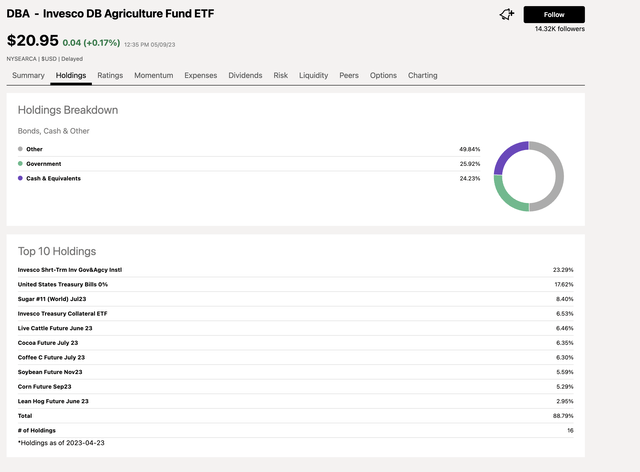The width and height of the screenshot is (640, 472).
Task: Click the $20.95 price
Action: (33, 40)
